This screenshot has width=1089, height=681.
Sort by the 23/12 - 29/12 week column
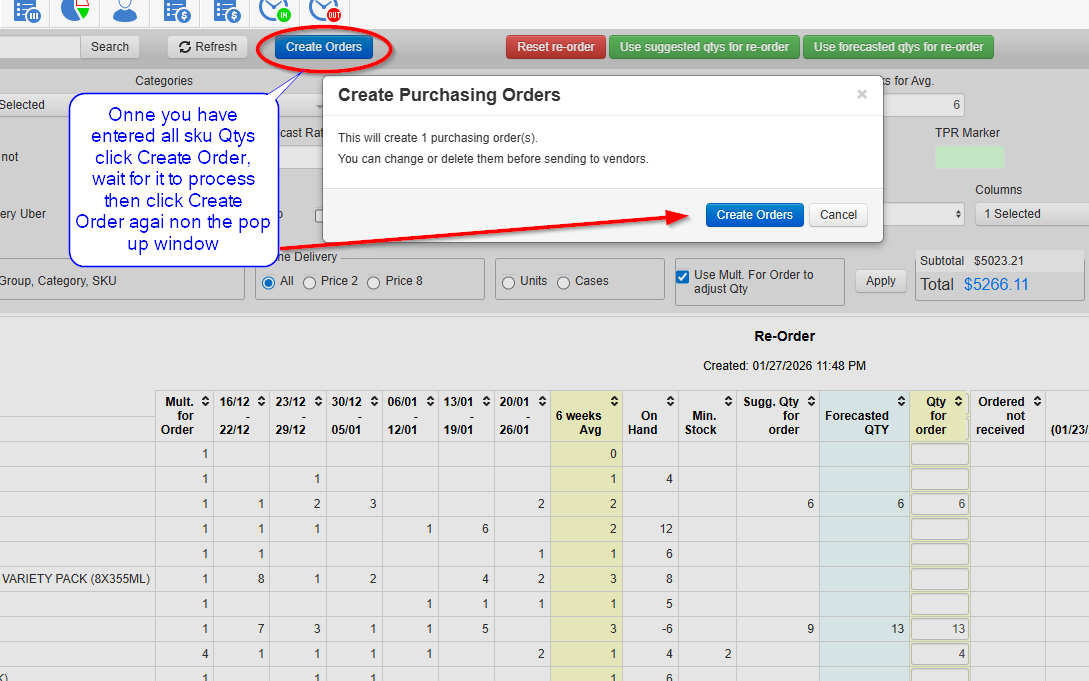(x=318, y=401)
